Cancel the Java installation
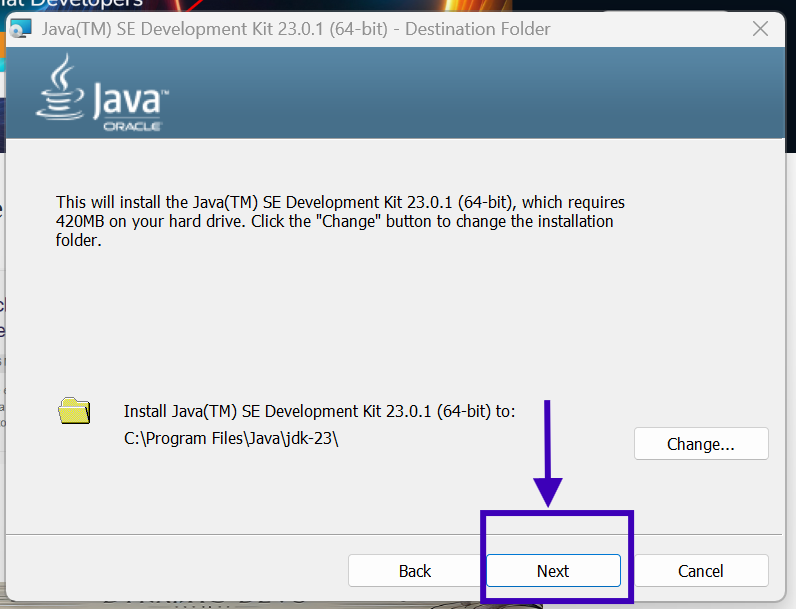Image resolution: width=796 pixels, height=609 pixels. [701, 571]
